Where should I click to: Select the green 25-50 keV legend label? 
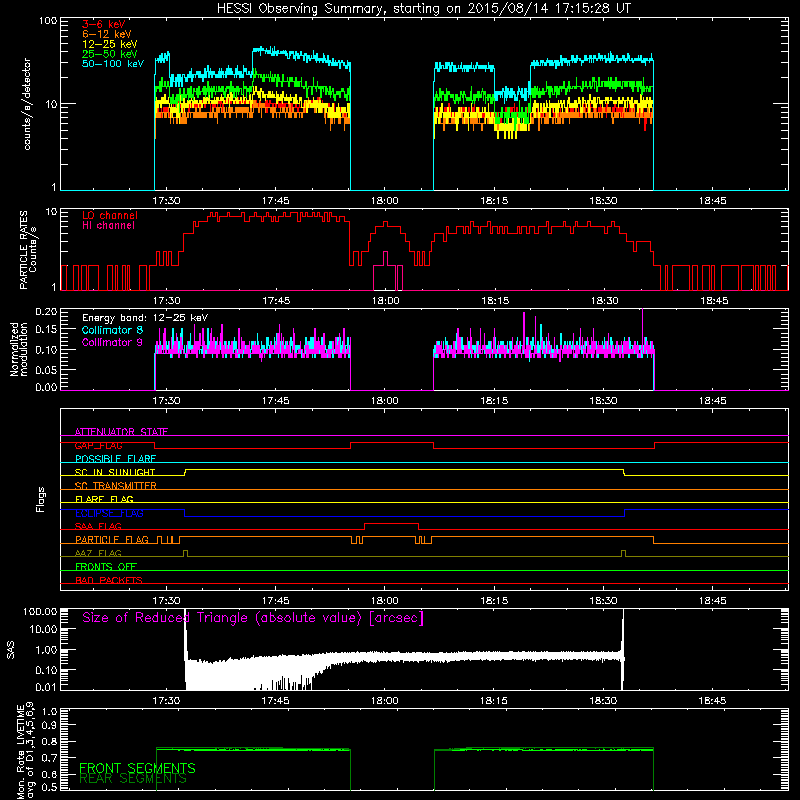tap(110, 54)
